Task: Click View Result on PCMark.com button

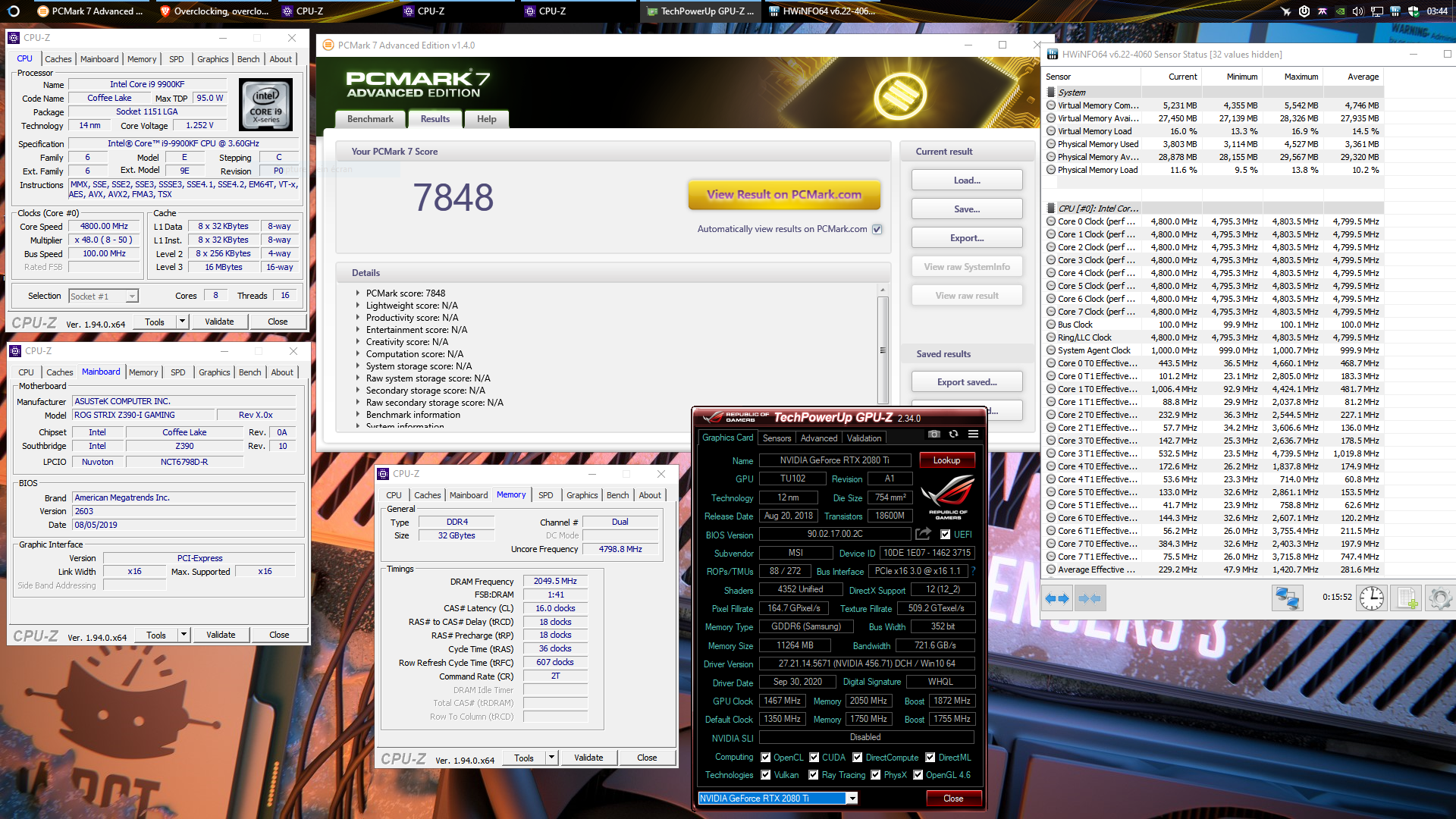Action: [x=784, y=195]
